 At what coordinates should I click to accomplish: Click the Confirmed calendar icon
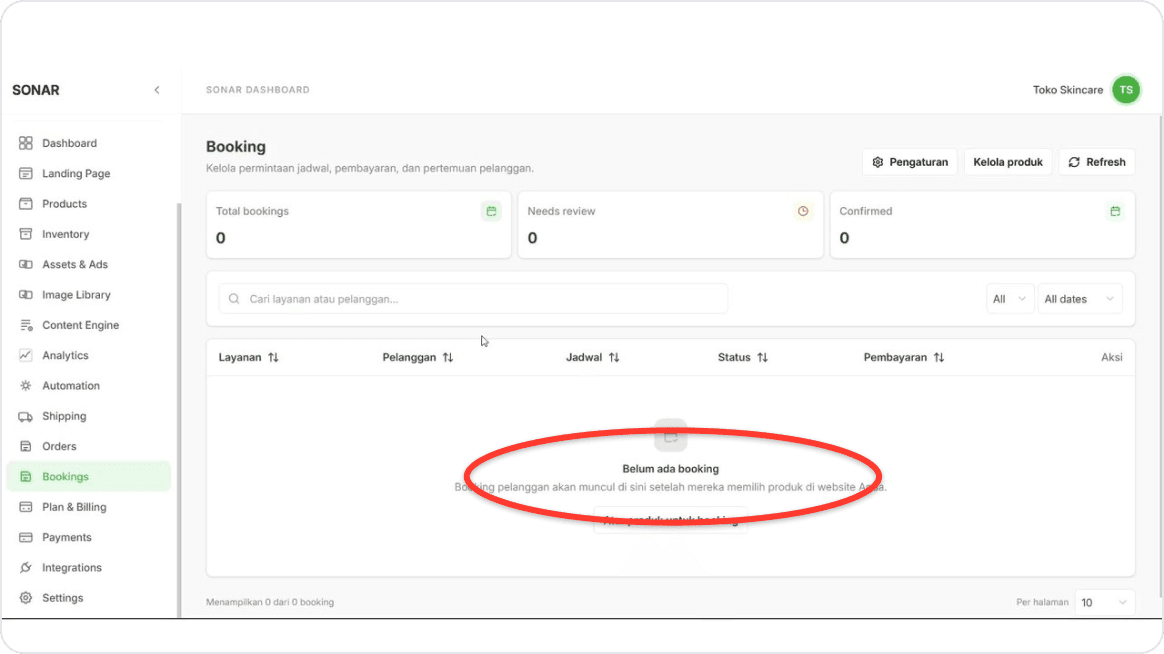tap(1115, 212)
